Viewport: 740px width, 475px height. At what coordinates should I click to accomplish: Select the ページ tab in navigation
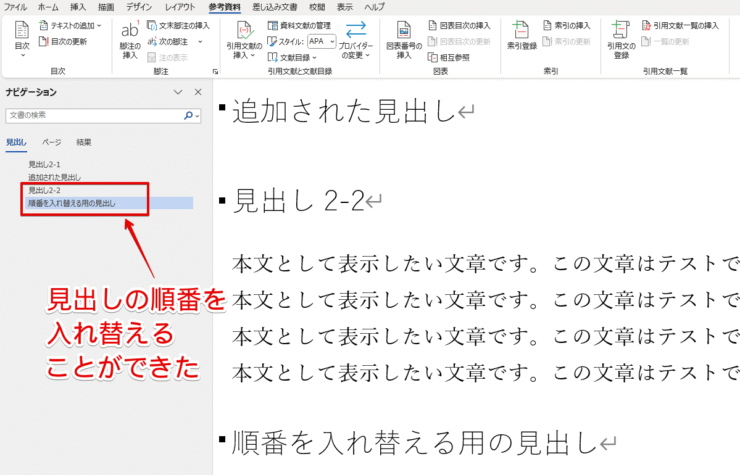51,142
